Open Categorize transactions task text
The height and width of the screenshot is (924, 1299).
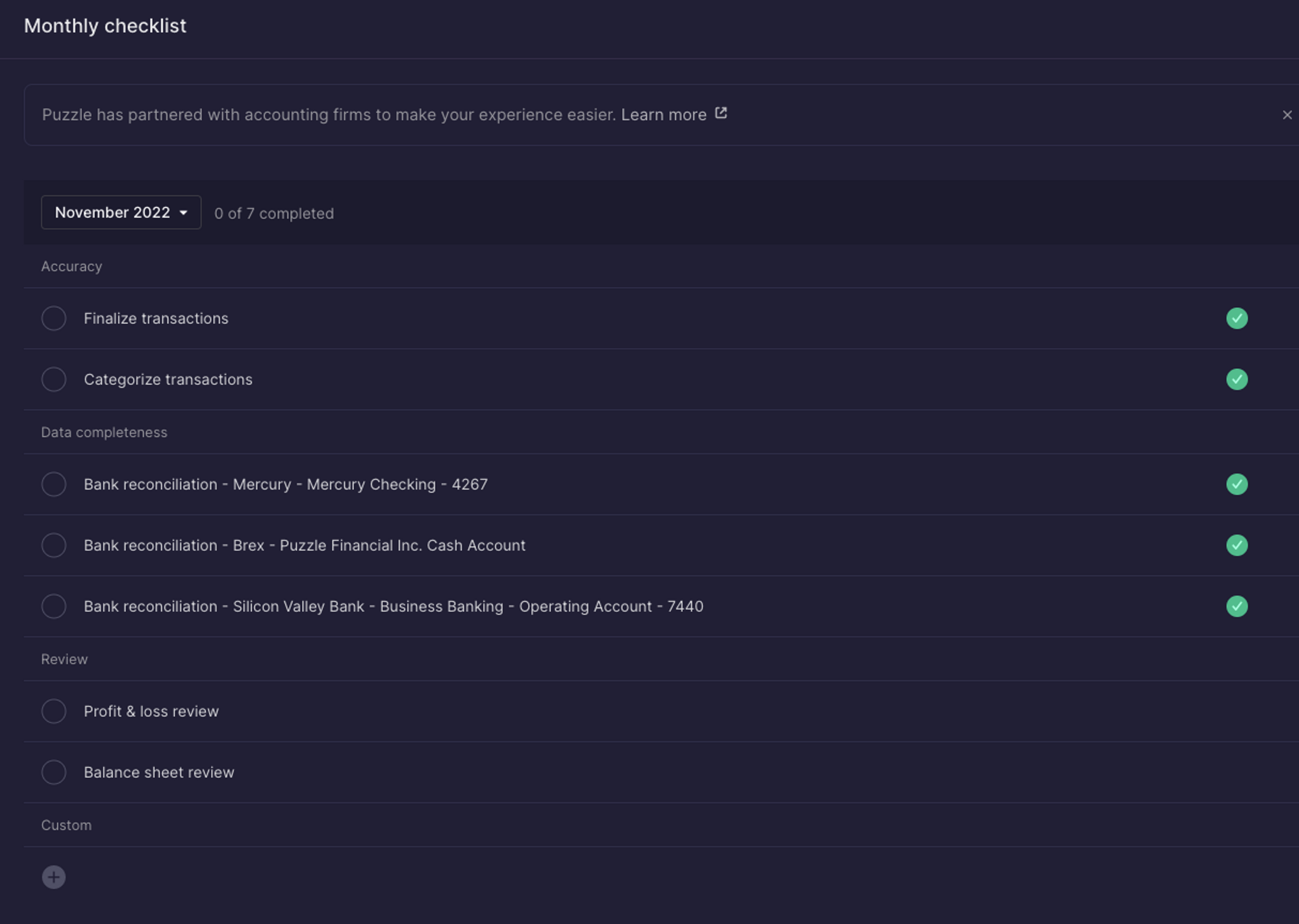coord(168,379)
